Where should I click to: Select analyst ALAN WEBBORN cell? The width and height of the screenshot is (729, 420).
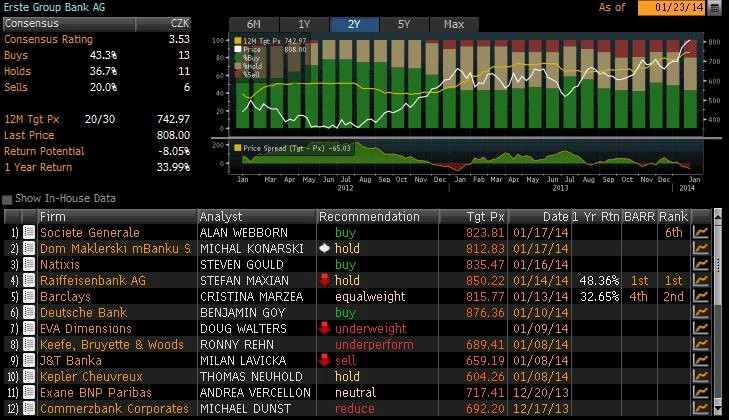244,232
